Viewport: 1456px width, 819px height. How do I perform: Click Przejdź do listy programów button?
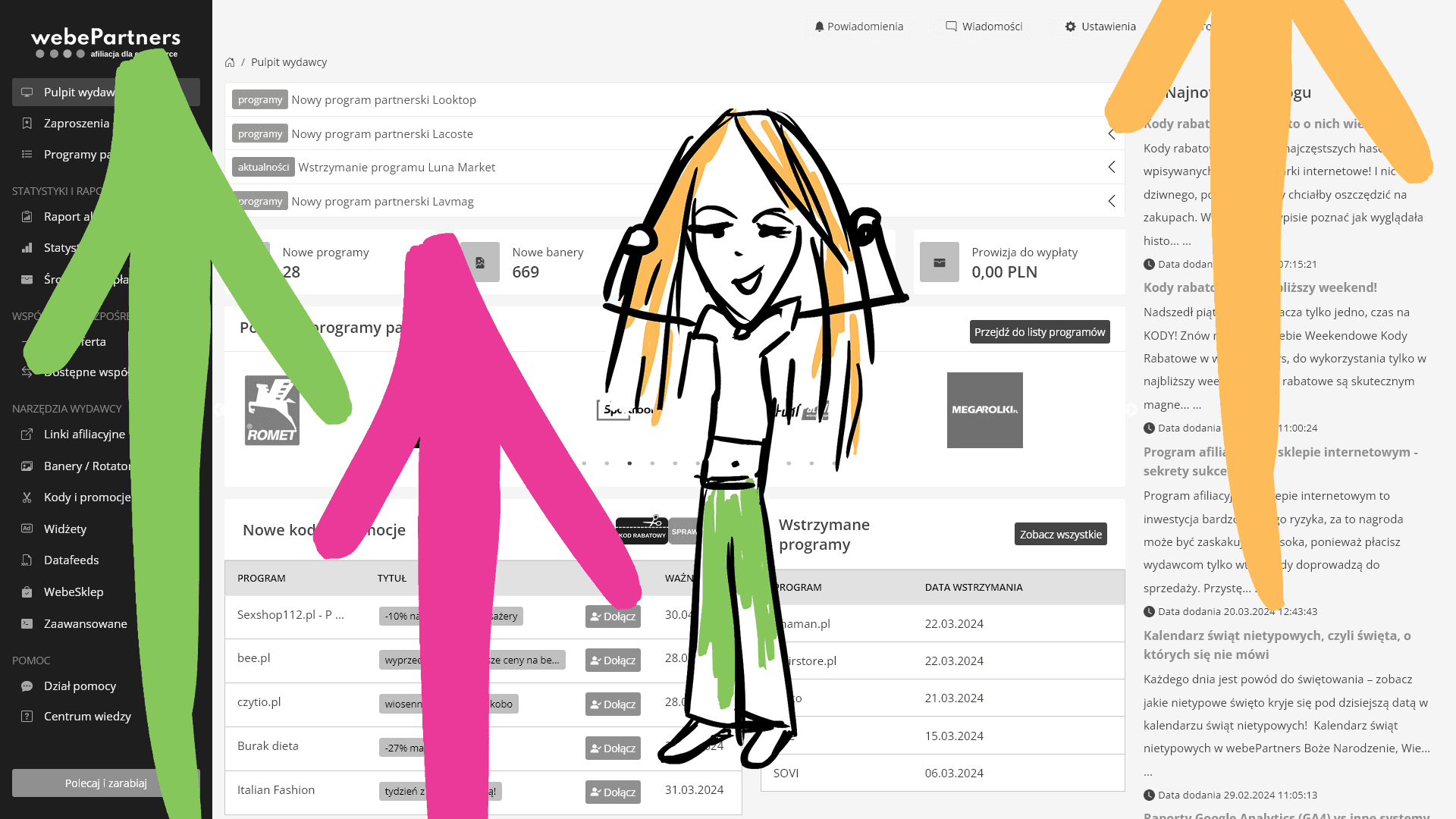coord(1039,332)
